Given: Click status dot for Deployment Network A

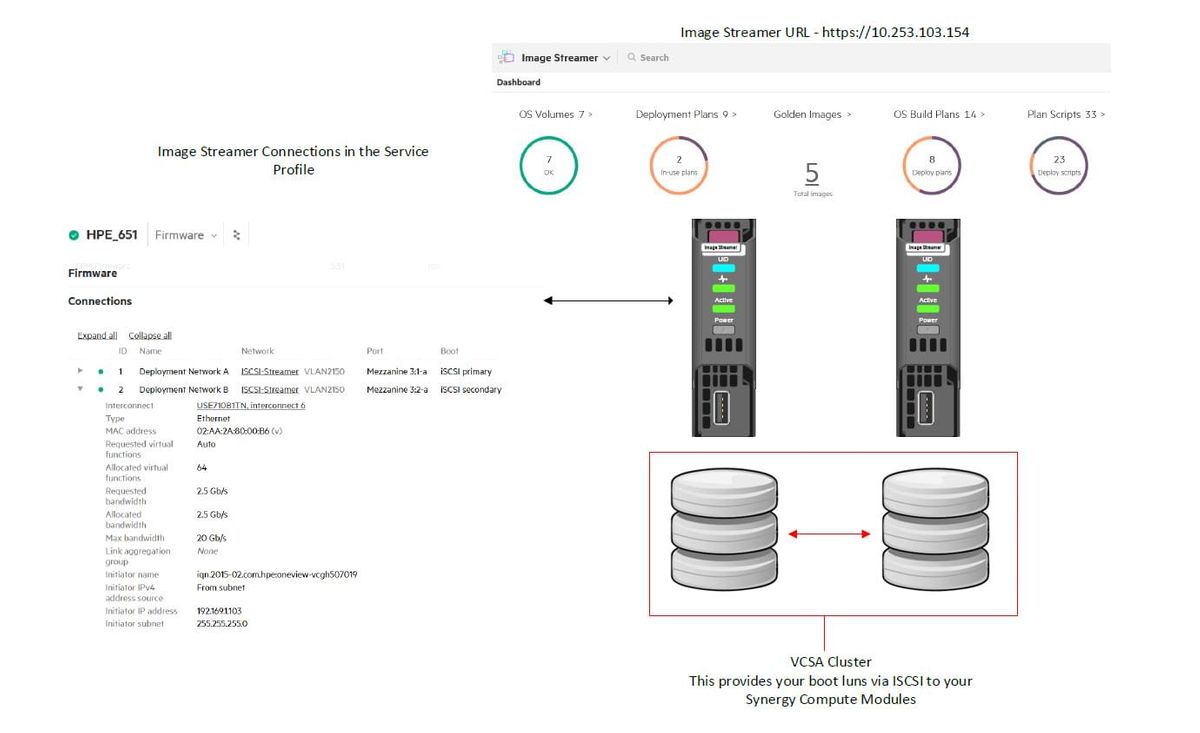Looking at the screenshot, I should point(100,372).
